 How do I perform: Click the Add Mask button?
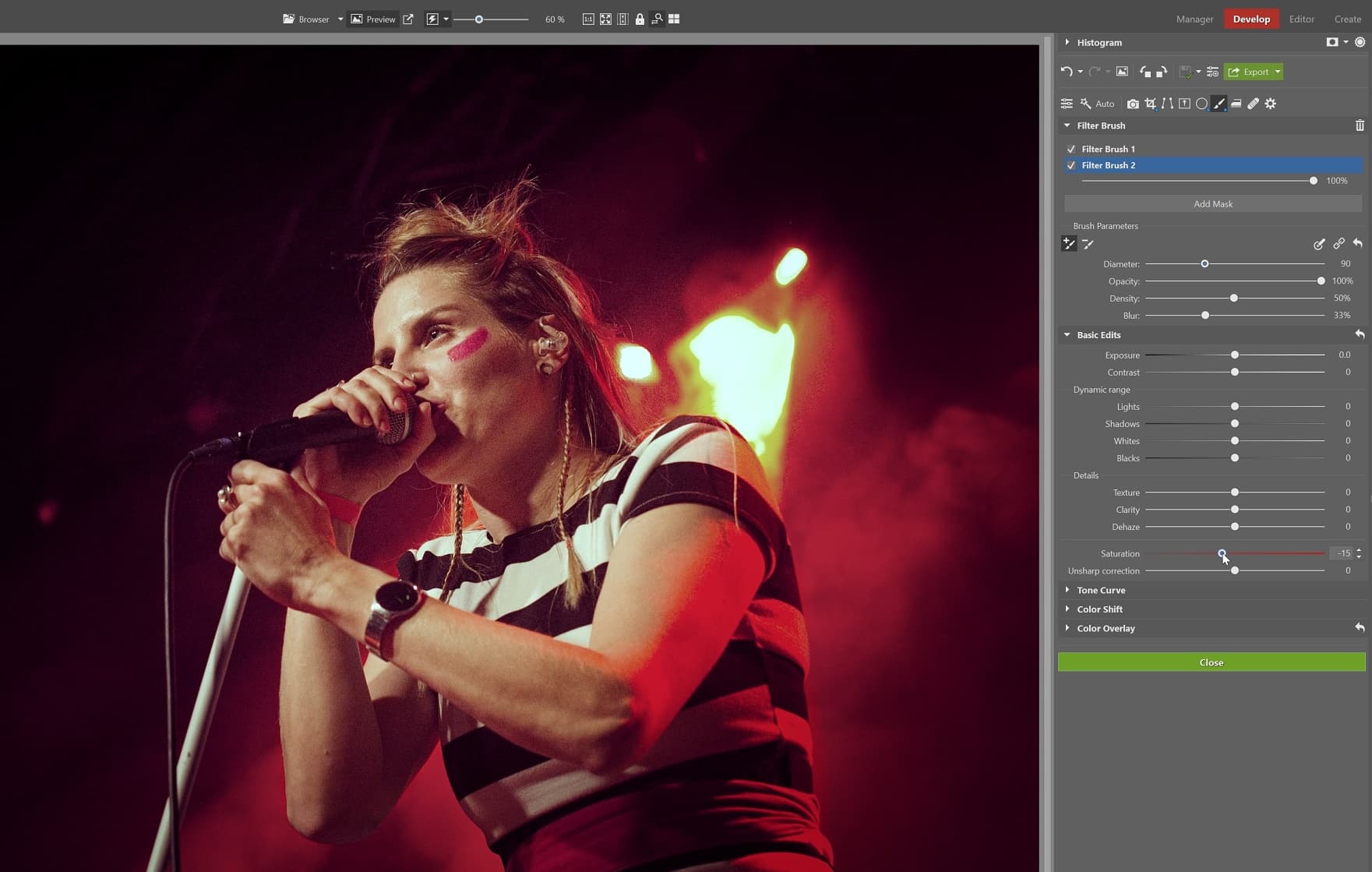[1212, 204]
